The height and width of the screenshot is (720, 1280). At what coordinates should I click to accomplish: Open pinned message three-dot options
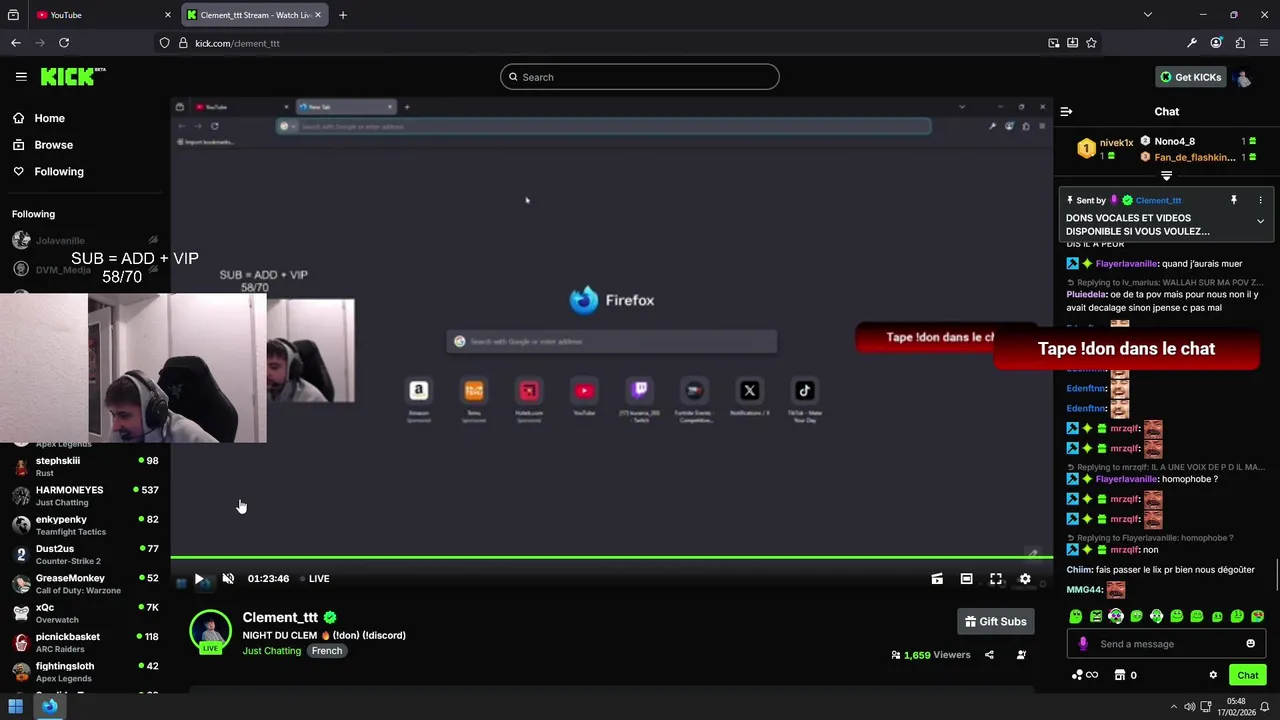tap(1260, 200)
